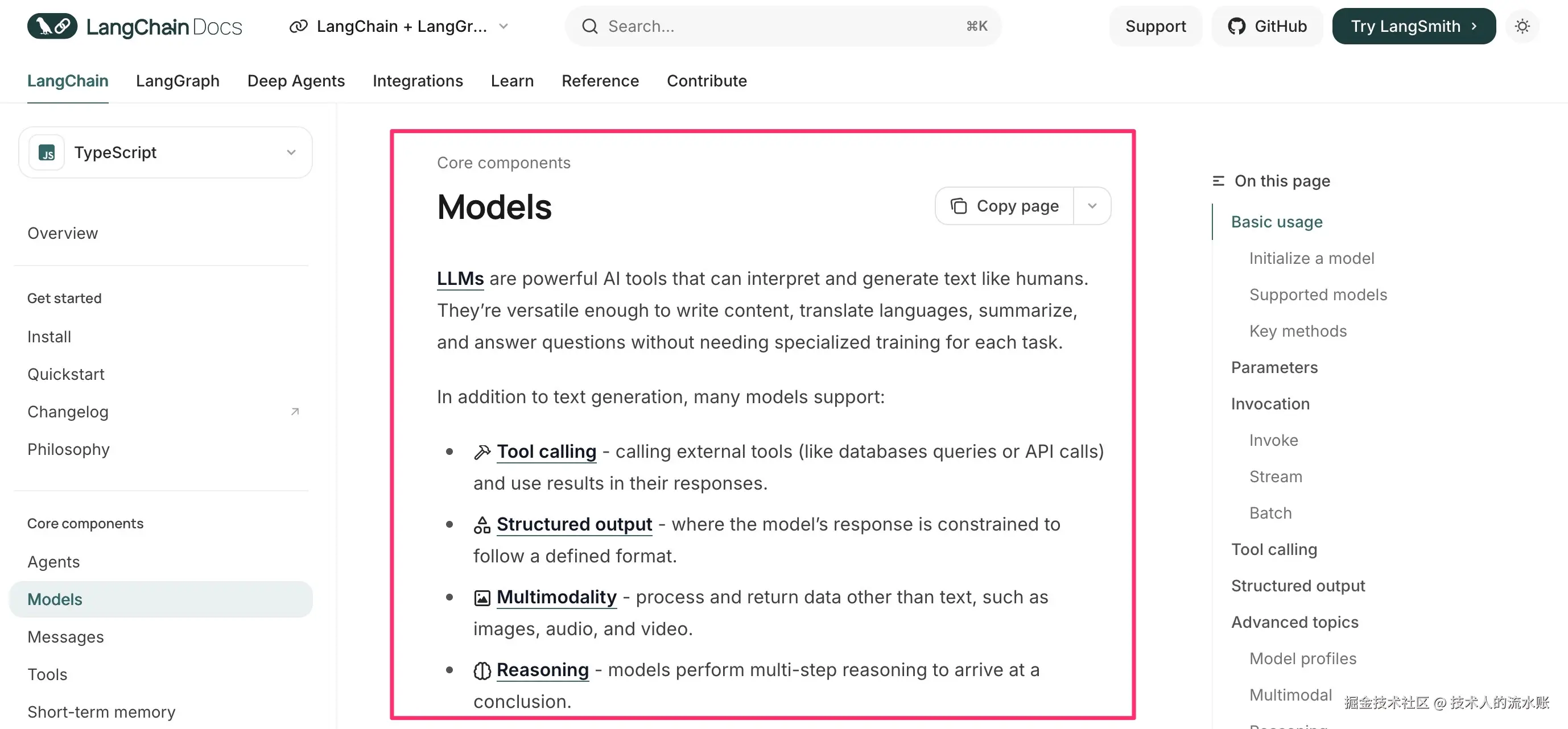Click the On this page list icon
The image size is (1568, 729).
coord(1218,181)
